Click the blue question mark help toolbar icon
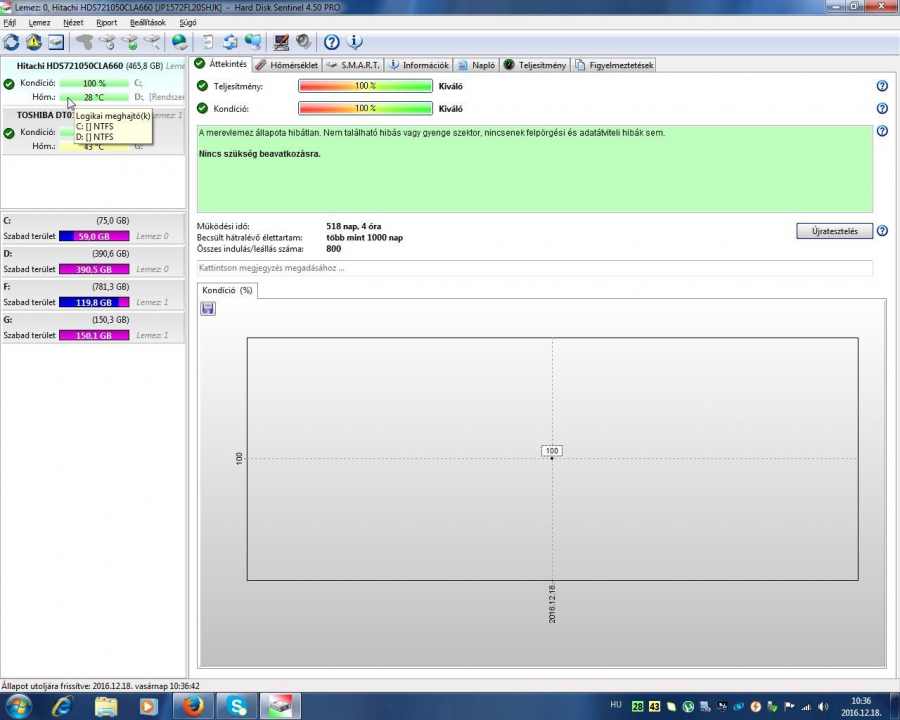900x720 pixels. pyautogui.click(x=331, y=42)
